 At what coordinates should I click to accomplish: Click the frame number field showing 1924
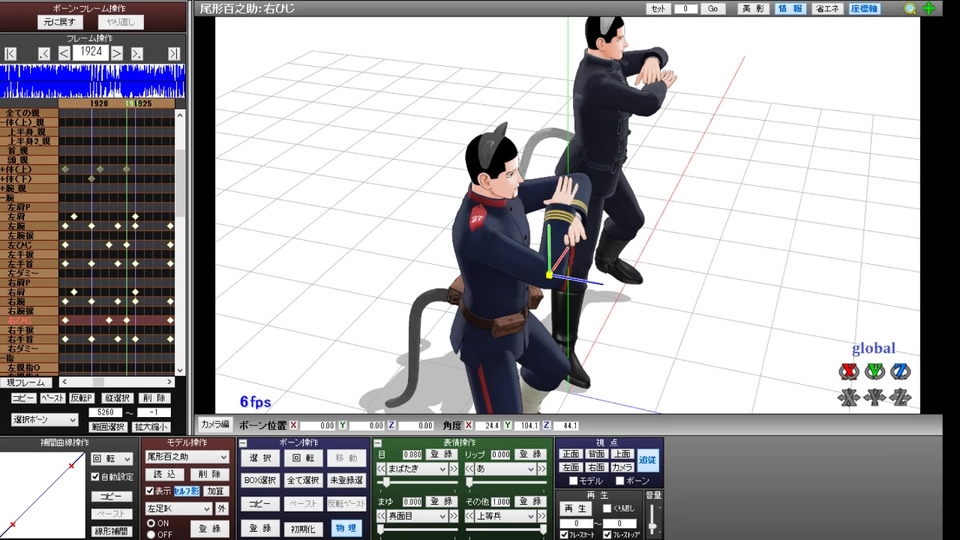(91, 52)
